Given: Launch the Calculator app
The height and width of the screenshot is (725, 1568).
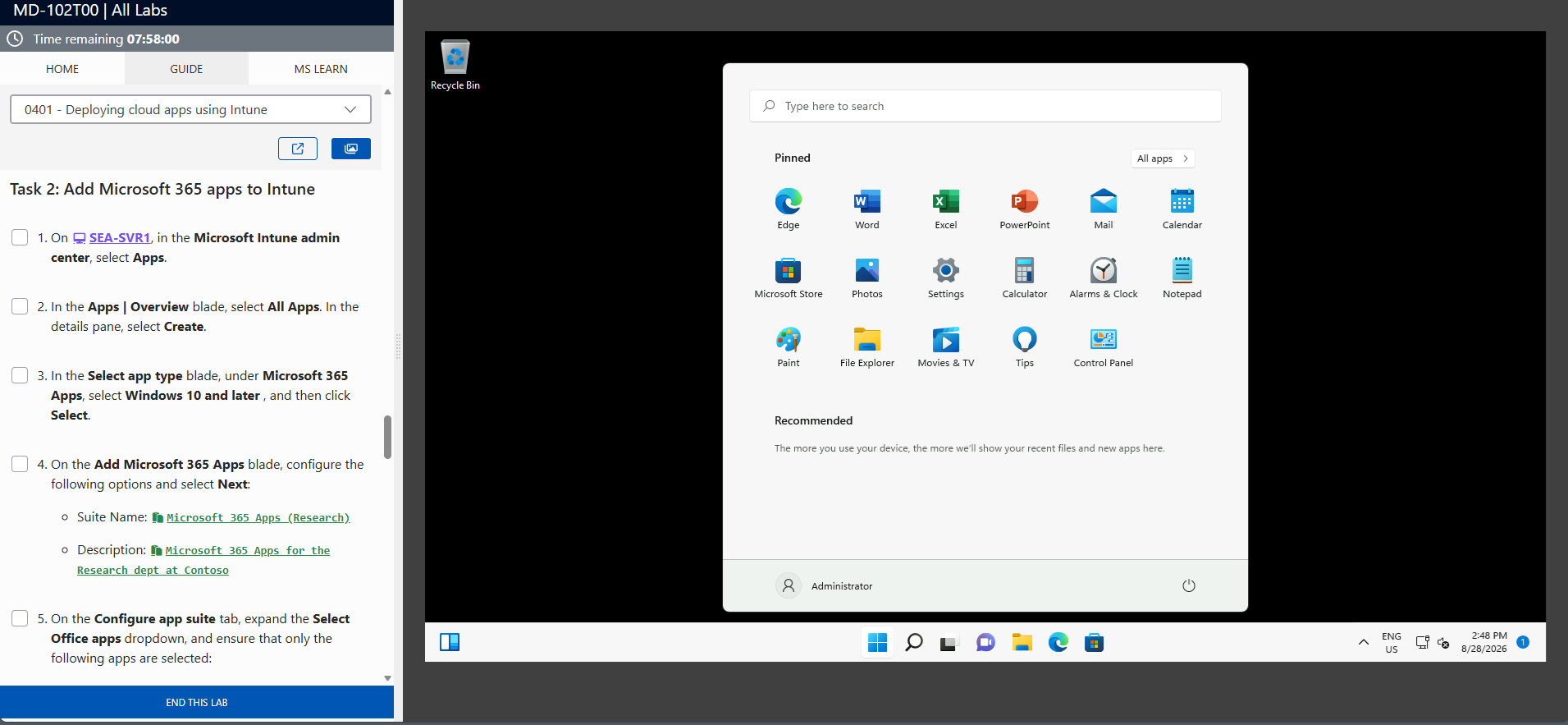Looking at the screenshot, I should tap(1024, 278).
